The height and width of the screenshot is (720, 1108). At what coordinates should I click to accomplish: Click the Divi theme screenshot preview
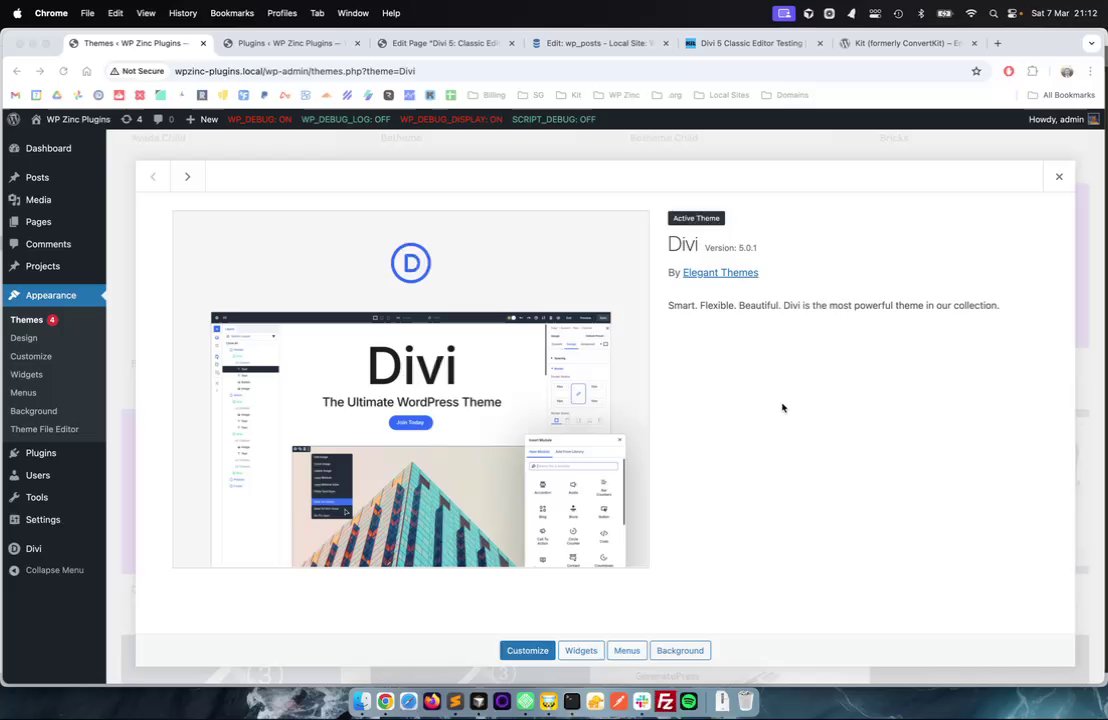pos(411,389)
